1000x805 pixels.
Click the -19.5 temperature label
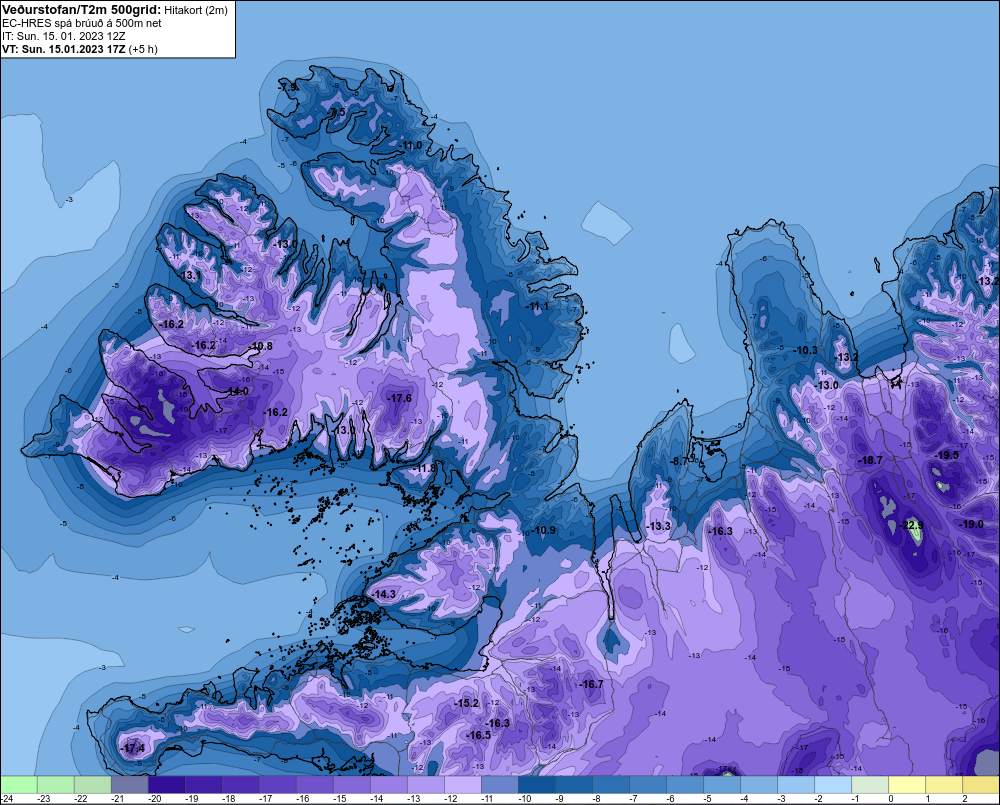coord(947,455)
